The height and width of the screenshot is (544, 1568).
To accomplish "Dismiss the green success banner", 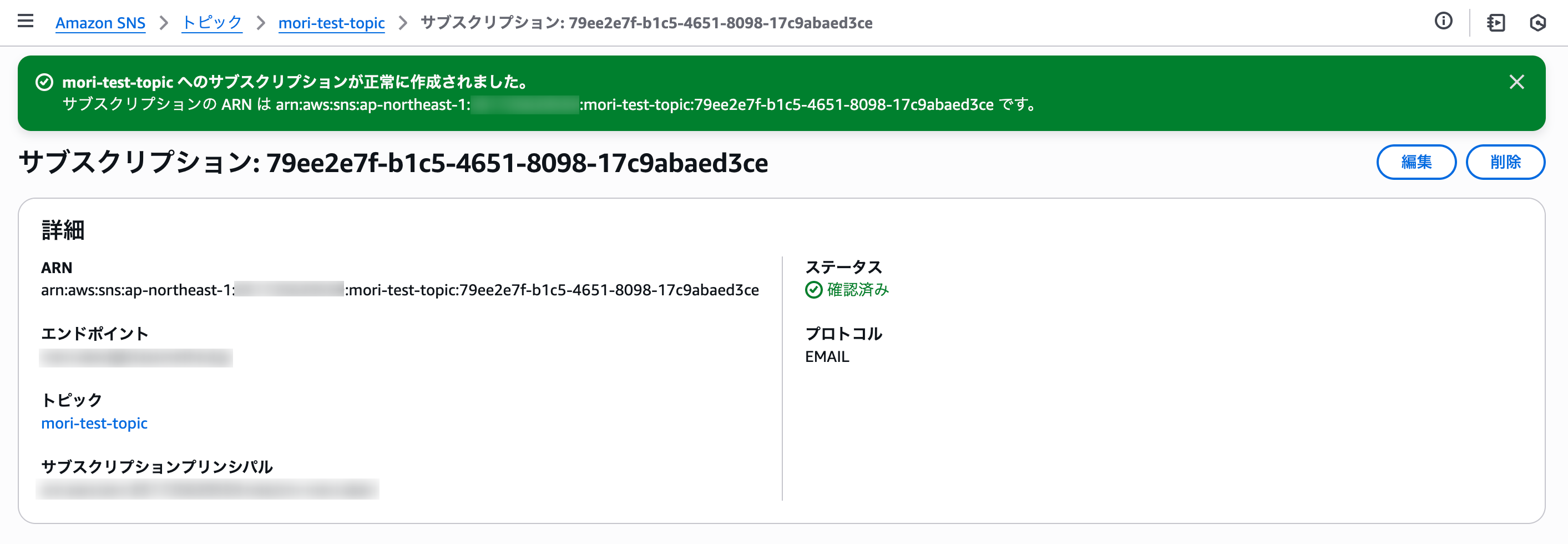I will click(1516, 82).
